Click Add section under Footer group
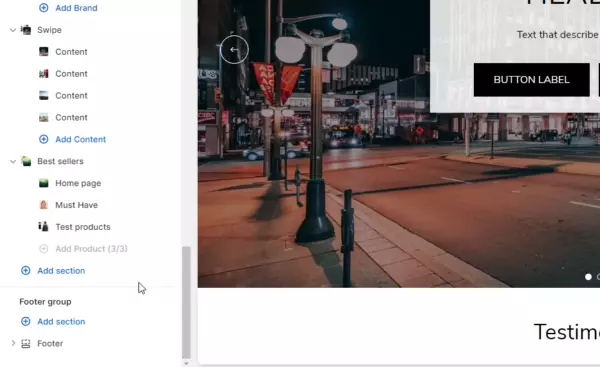Screen dimensions: 600x367 pyautogui.click(x=61, y=321)
